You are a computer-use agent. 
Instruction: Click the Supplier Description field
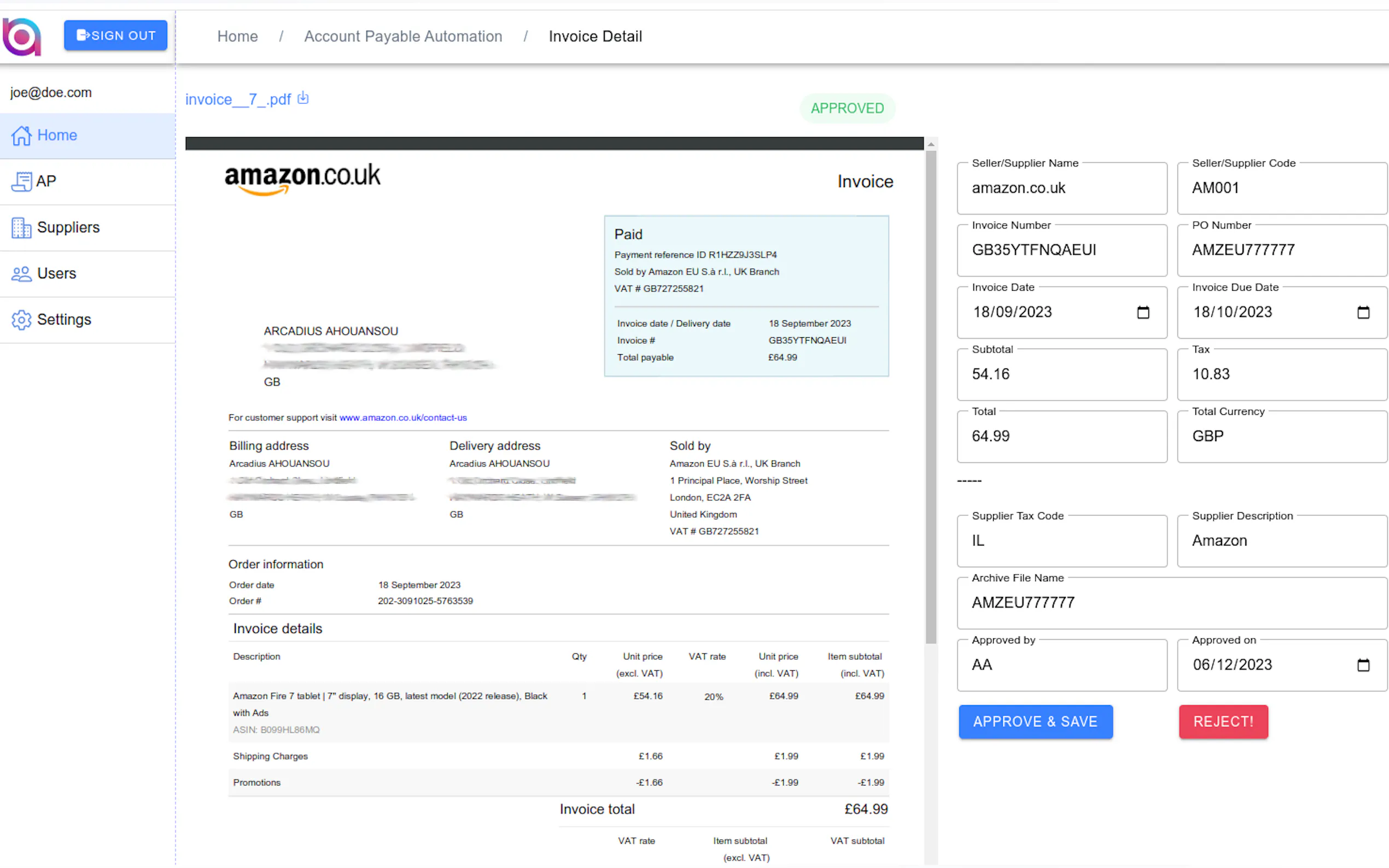(1282, 541)
